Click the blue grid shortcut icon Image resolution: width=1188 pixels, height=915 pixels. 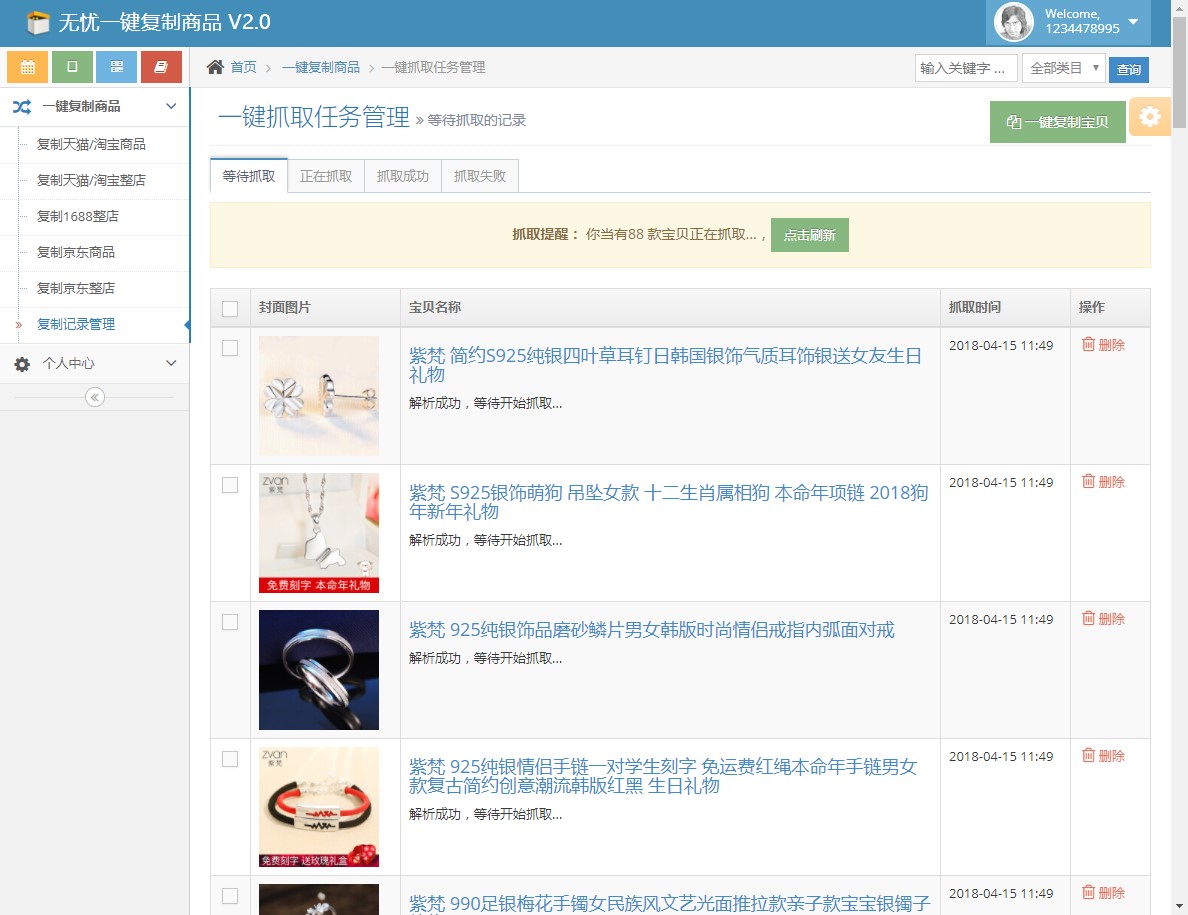(117, 67)
